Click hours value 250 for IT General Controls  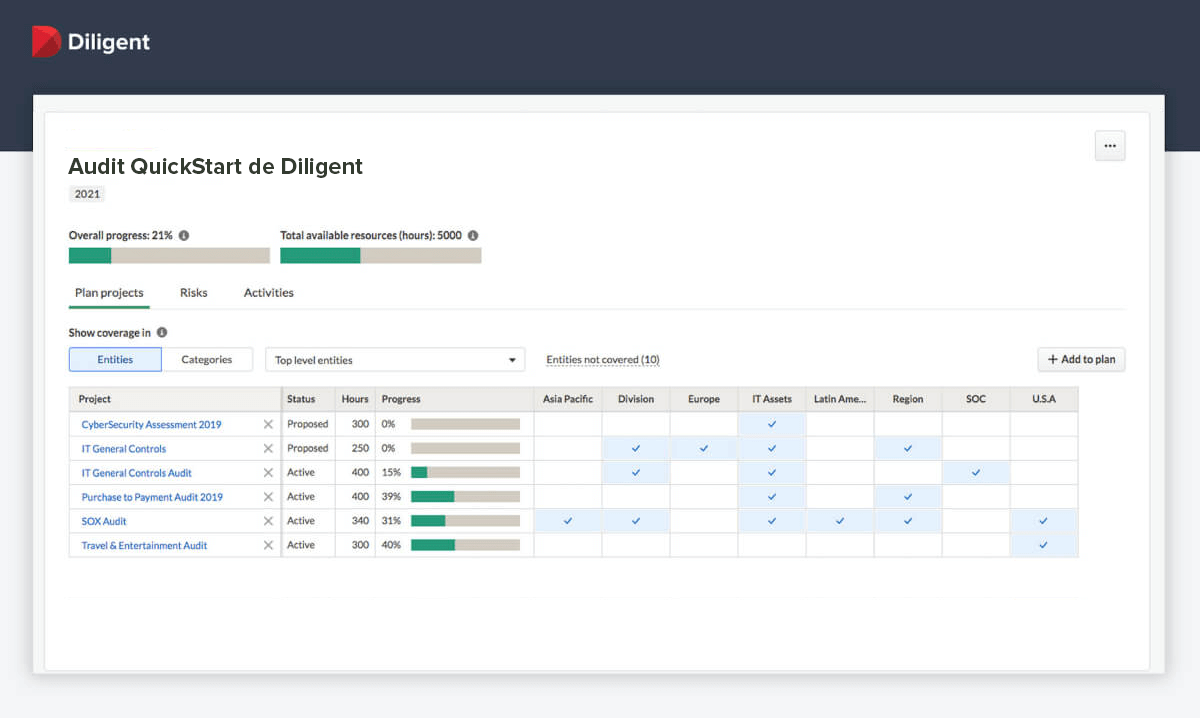tap(359, 449)
